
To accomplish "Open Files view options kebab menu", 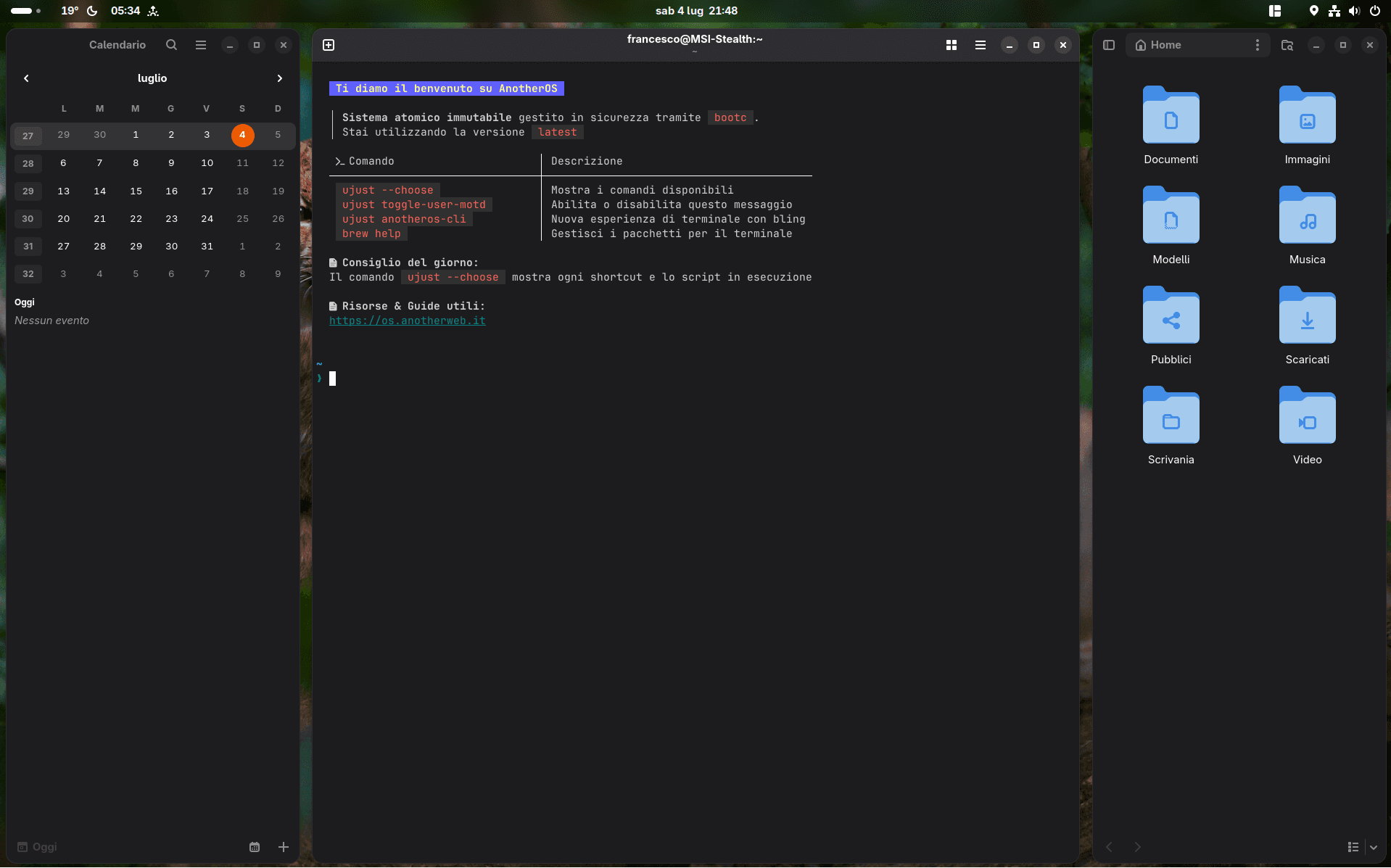I will click(x=1258, y=45).
